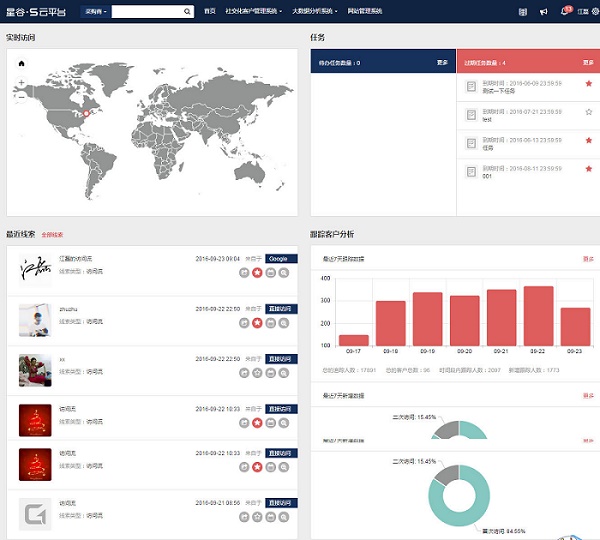
Task: Click the megaphone announcements icon in header
Action: tap(544, 11)
